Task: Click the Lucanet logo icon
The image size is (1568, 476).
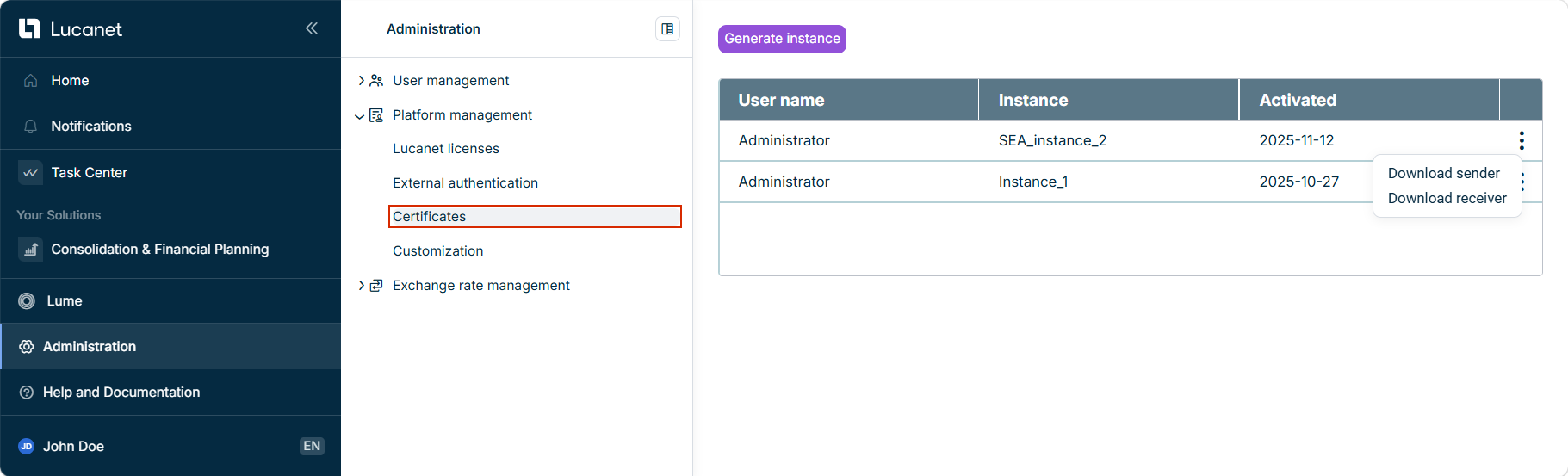Action: point(29,28)
